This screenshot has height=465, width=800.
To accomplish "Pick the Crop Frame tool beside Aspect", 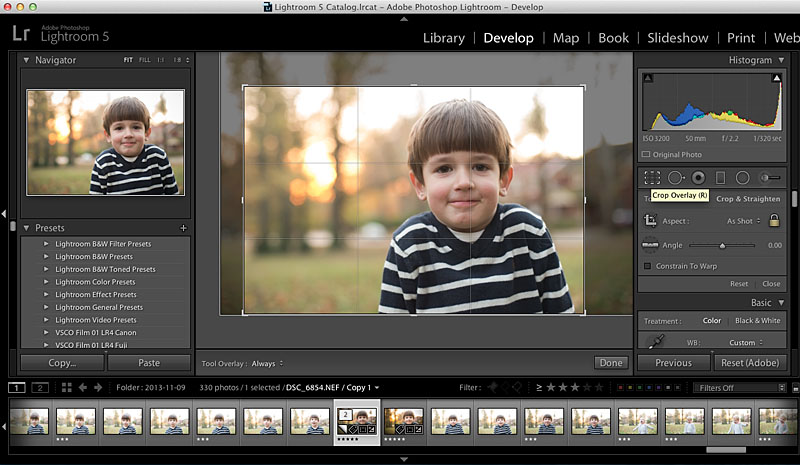I will [x=650, y=221].
